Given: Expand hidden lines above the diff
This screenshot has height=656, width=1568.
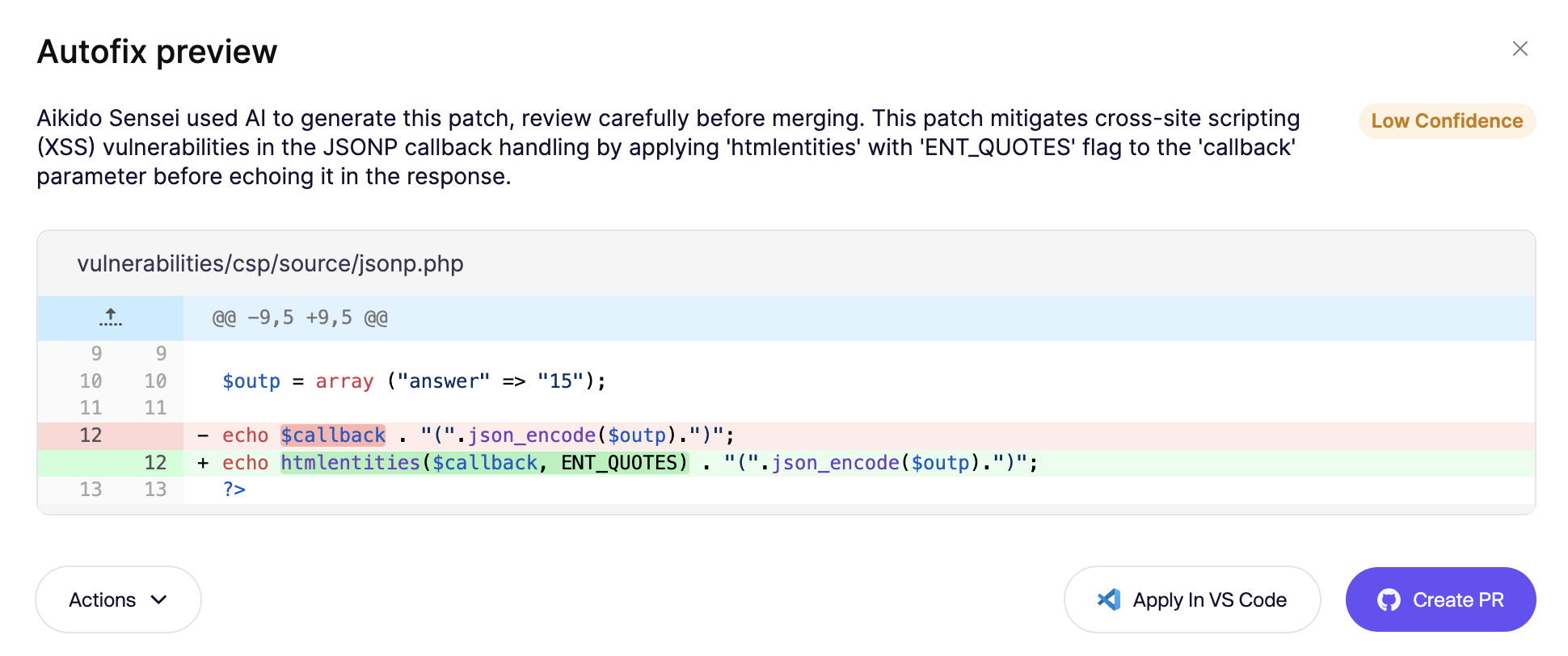Looking at the screenshot, I should click(x=111, y=317).
